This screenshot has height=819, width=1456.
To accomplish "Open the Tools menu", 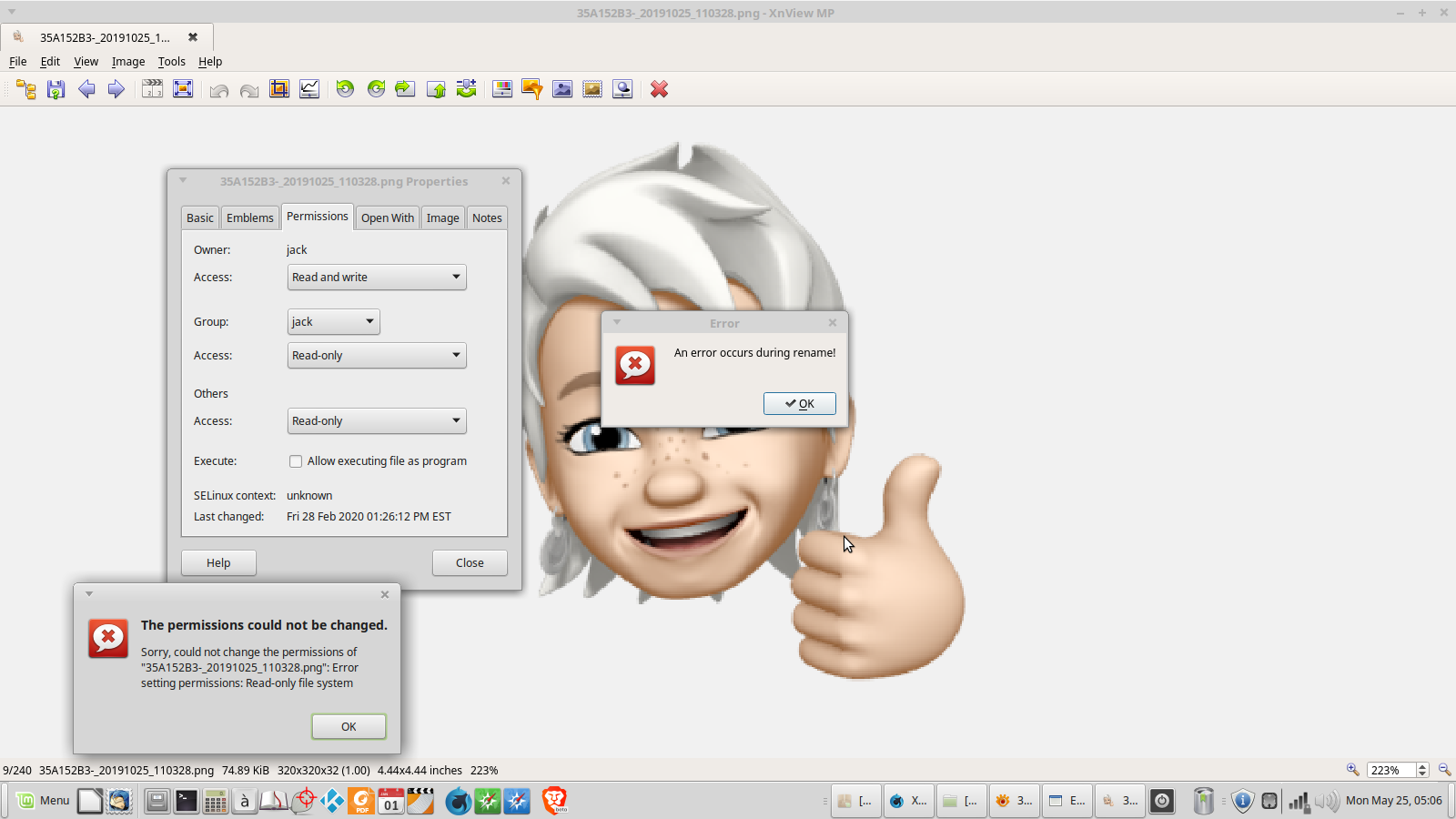I will coord(171,62).
